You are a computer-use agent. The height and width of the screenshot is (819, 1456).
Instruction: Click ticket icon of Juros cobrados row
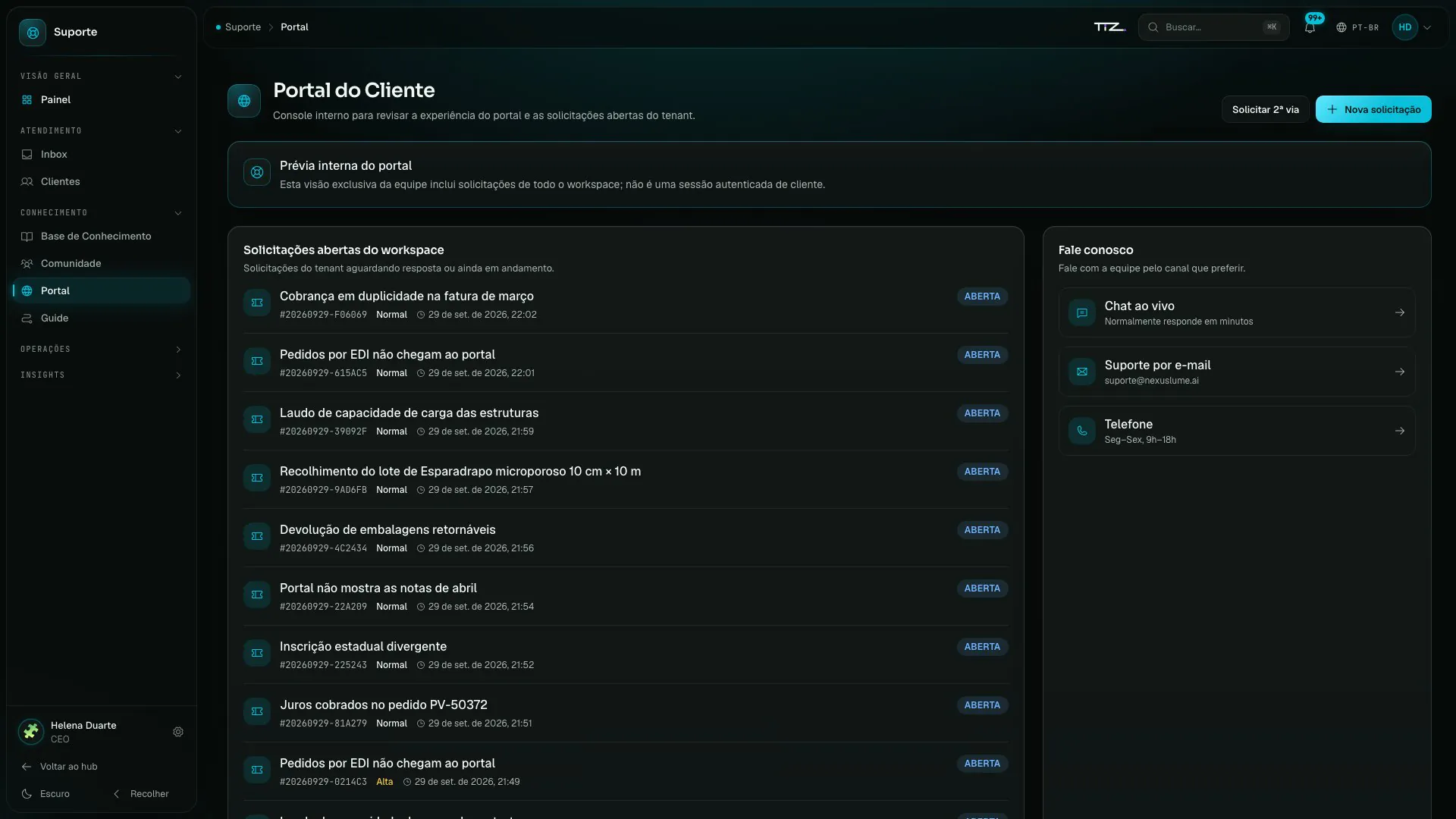pos(257,711)
